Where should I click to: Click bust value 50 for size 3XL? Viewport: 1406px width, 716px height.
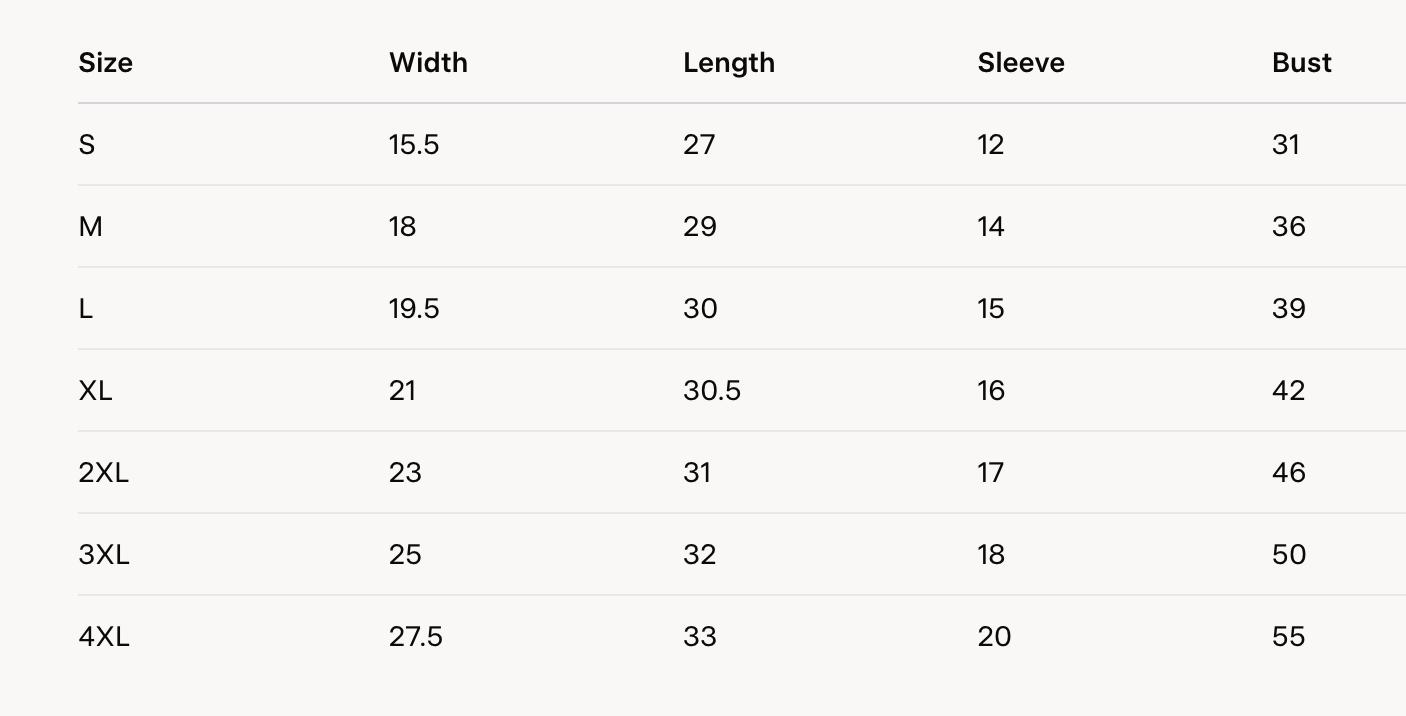tap(1288, 555)
